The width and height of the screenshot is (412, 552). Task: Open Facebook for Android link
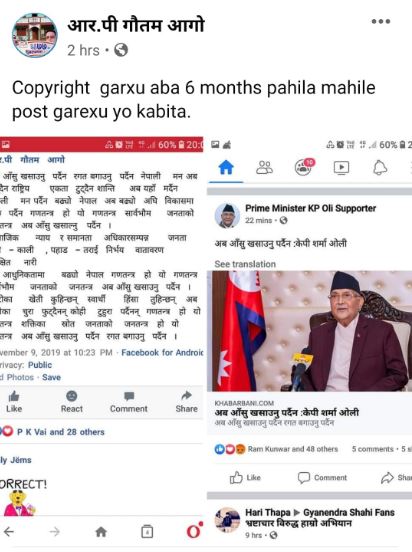(162, 352)
